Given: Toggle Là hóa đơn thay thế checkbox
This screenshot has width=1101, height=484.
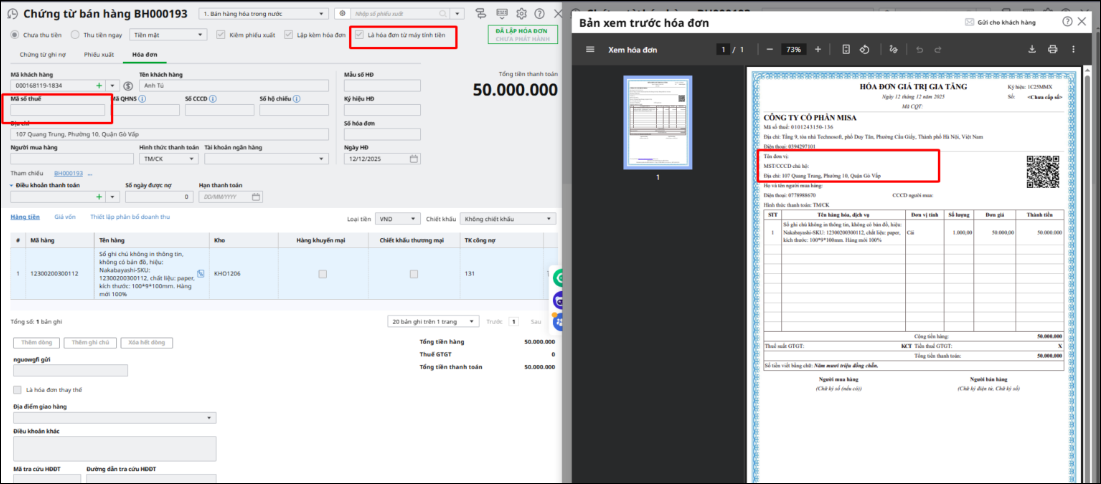Looking at the screenshot, I should tap(18, 390).
